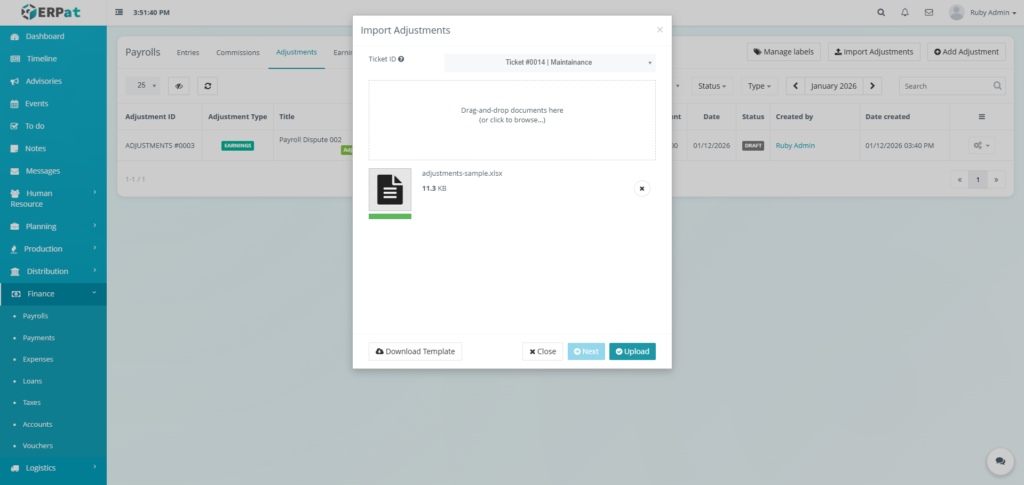Open page size 25 dropdown
The width and height of the screenshot is (1024, 485).
point(142,86)
